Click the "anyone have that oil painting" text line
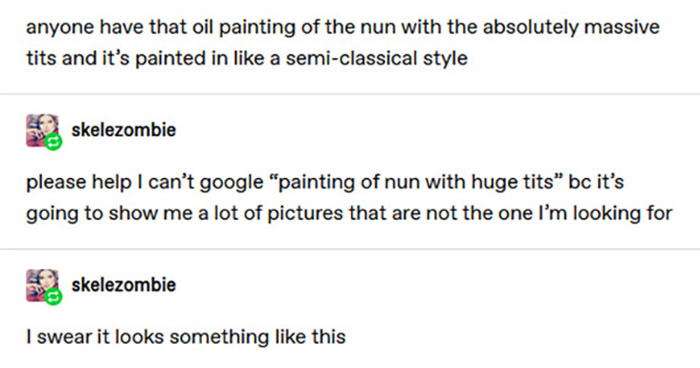This screenshot has width=700, height=368. point(343,27)
